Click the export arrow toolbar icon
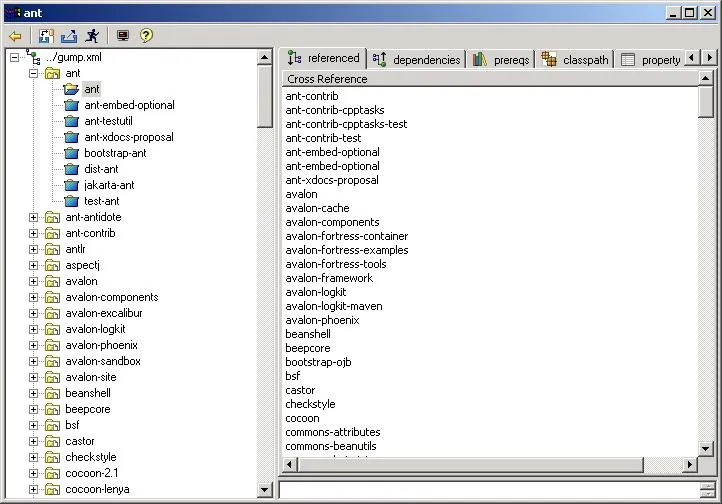The height and width of the screenshot is (504, 722). [x=69, y=36]
